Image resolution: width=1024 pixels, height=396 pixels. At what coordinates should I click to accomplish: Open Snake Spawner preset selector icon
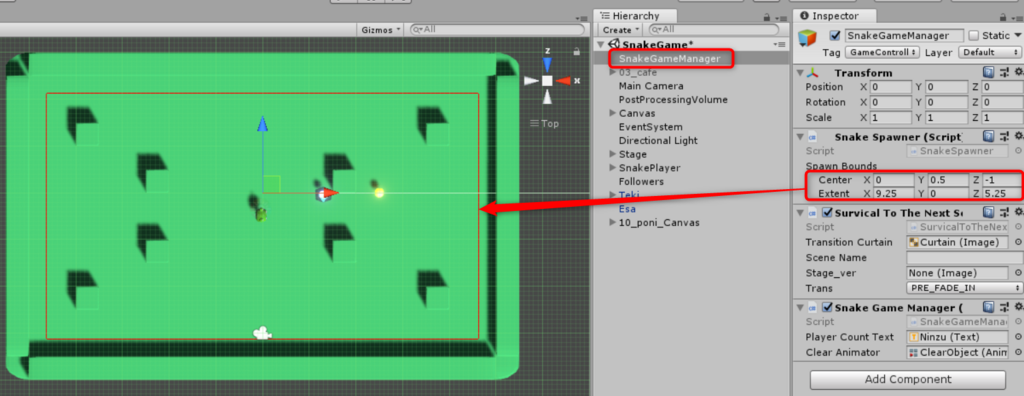coord(1004,137)
